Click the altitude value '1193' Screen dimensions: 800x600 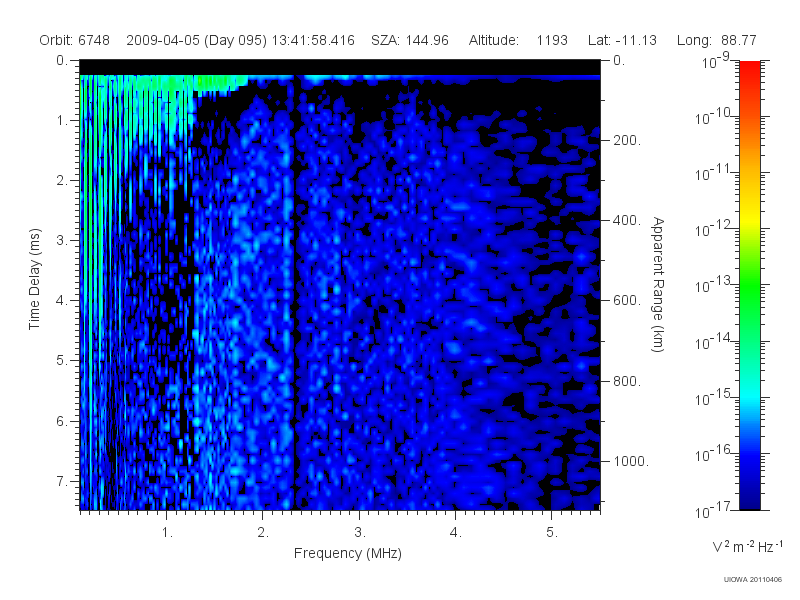click(552, 40)
